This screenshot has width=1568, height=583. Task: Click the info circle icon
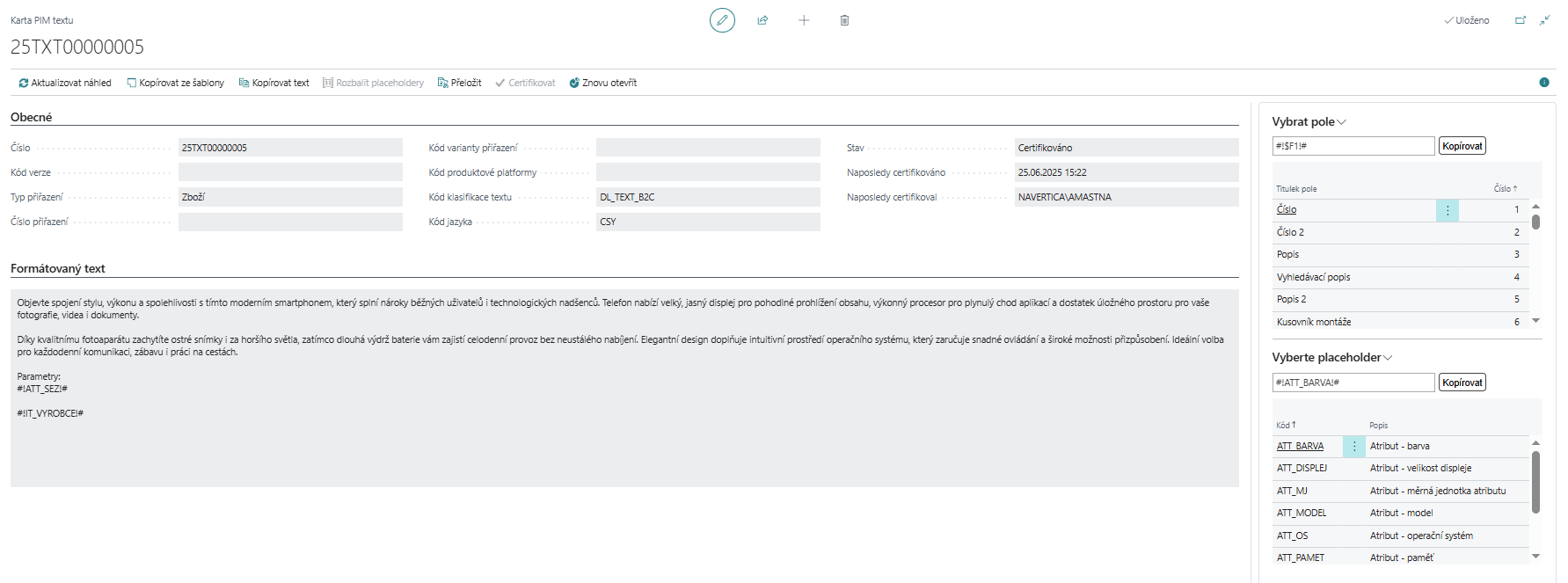coord(1544,83)
